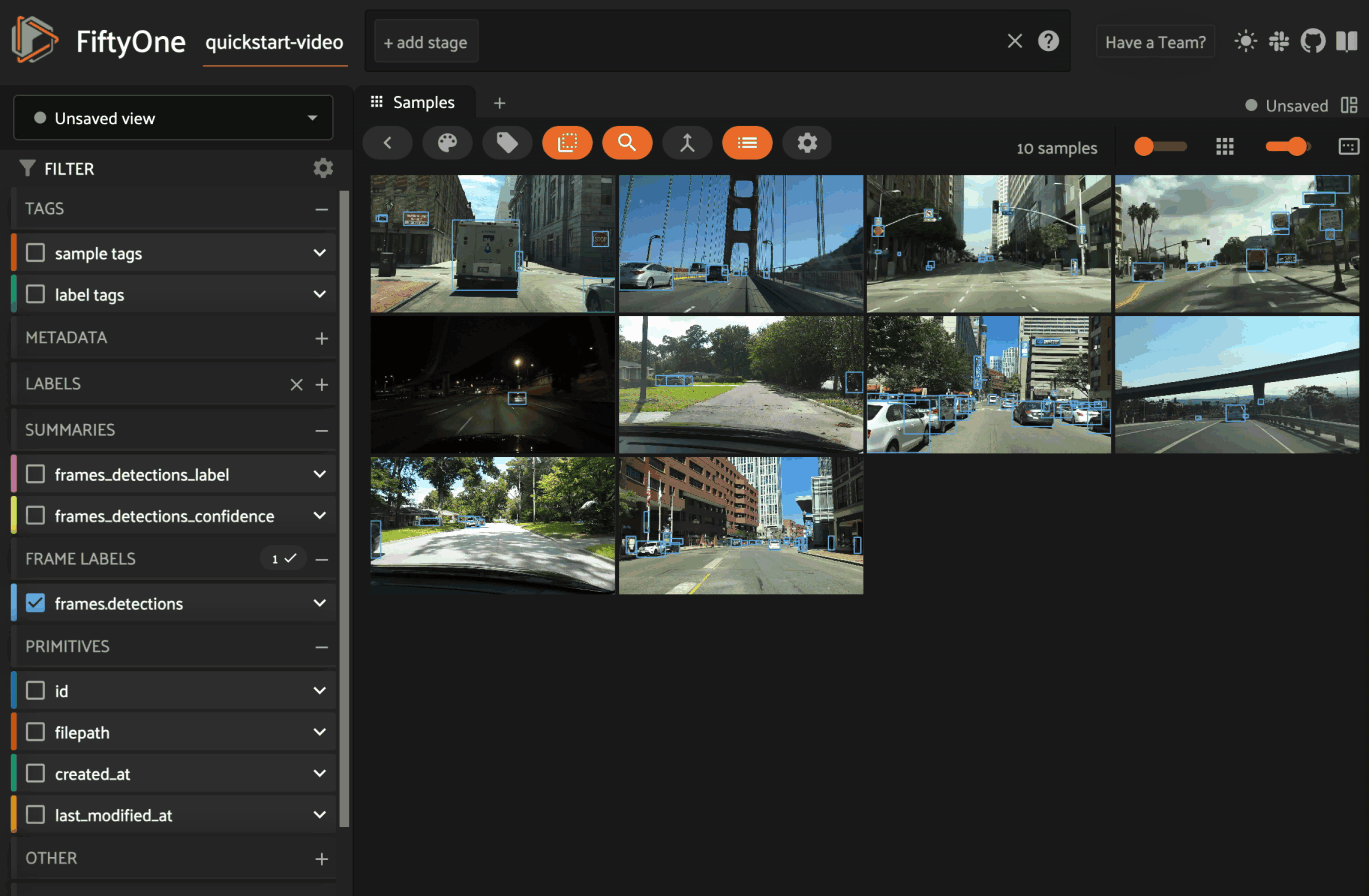Screen dimensions: 1369x896
Task: Clear the view bar with the X icon
Action: coord(1015,41)
